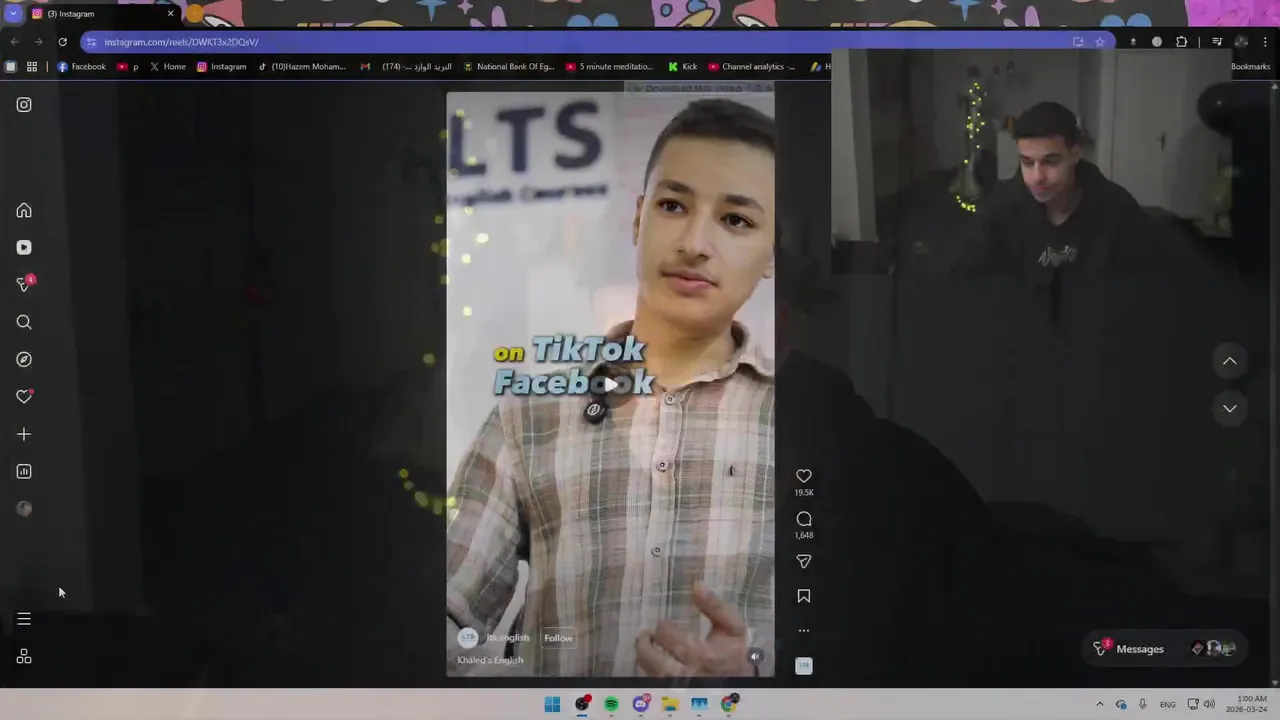Open the TikTok Hazem Moham bookmark
This screenshot has width=1280, height=720.
302,67
